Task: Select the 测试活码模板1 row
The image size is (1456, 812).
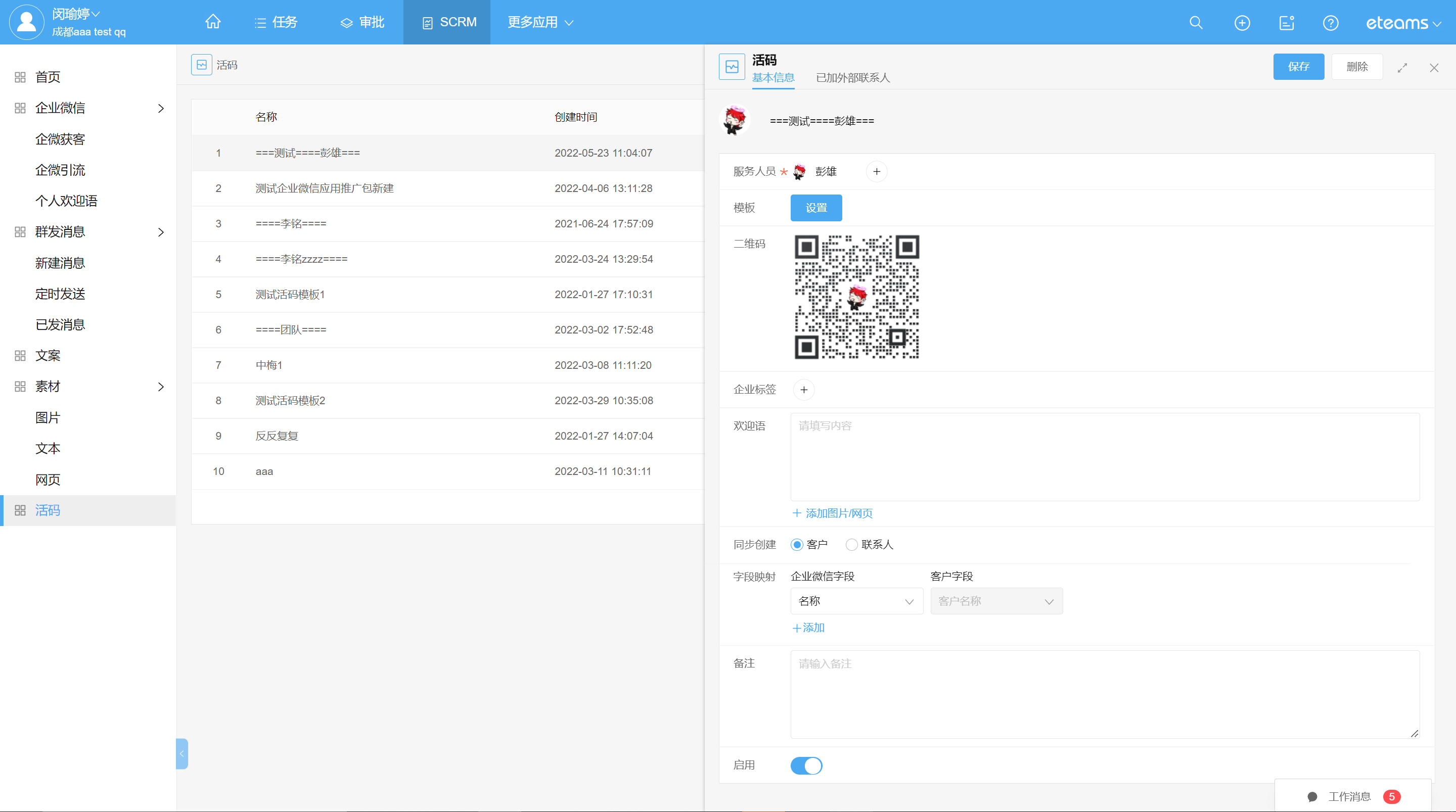Action: point(447,295)
